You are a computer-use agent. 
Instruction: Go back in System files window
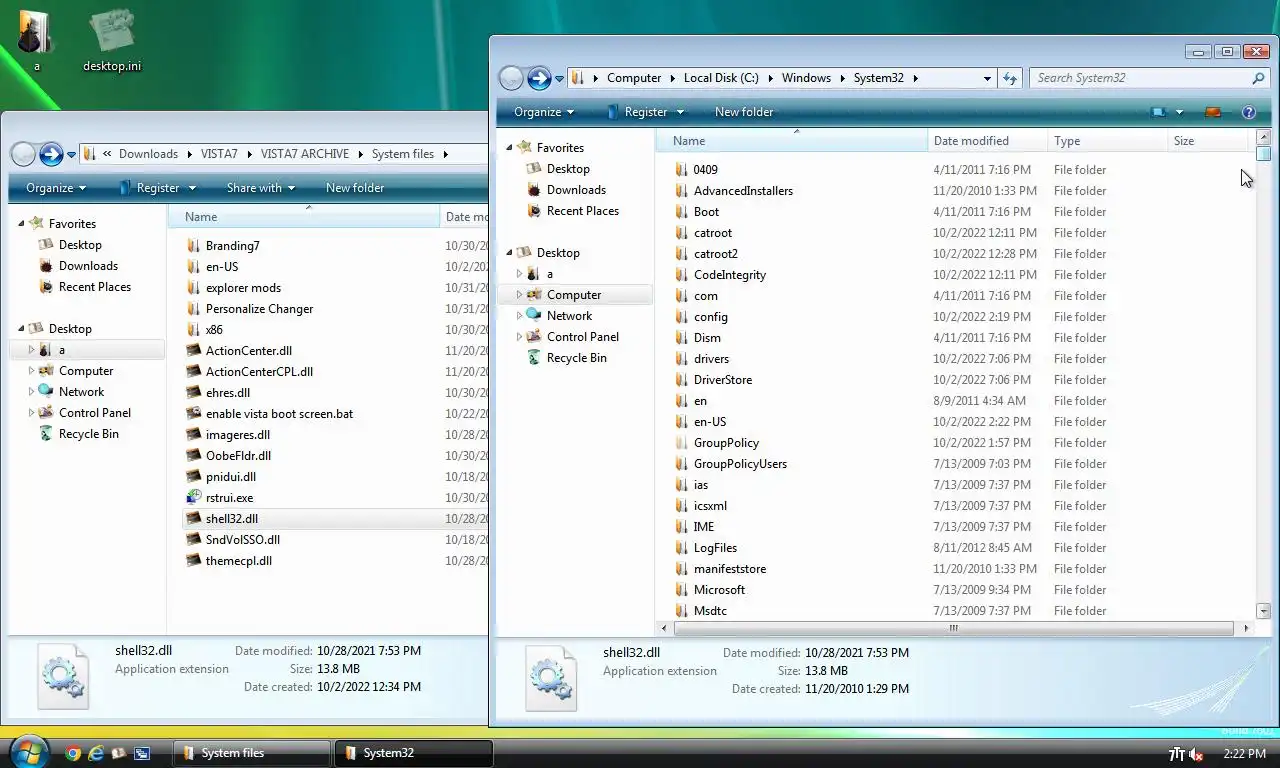coord(23,154)
